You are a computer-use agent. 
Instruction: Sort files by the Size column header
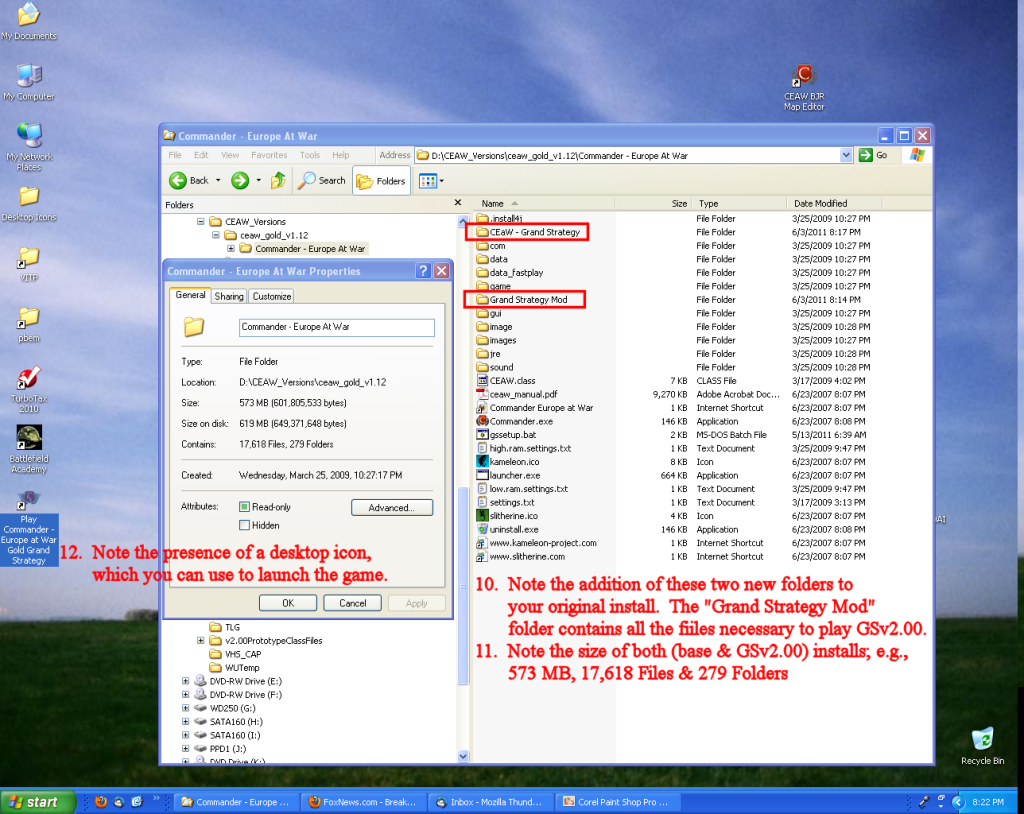point(653,203)
